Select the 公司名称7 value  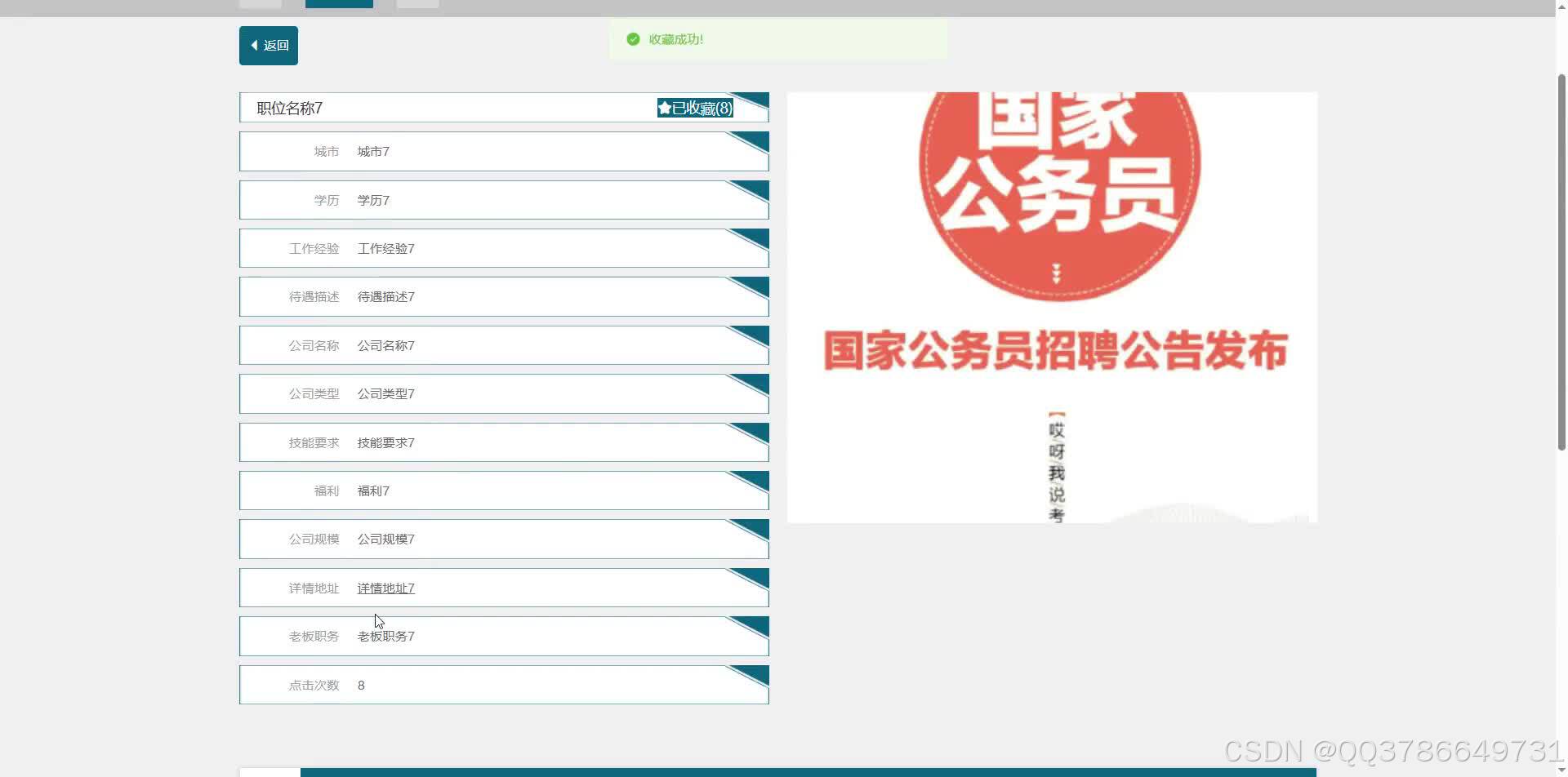(385, 345)
